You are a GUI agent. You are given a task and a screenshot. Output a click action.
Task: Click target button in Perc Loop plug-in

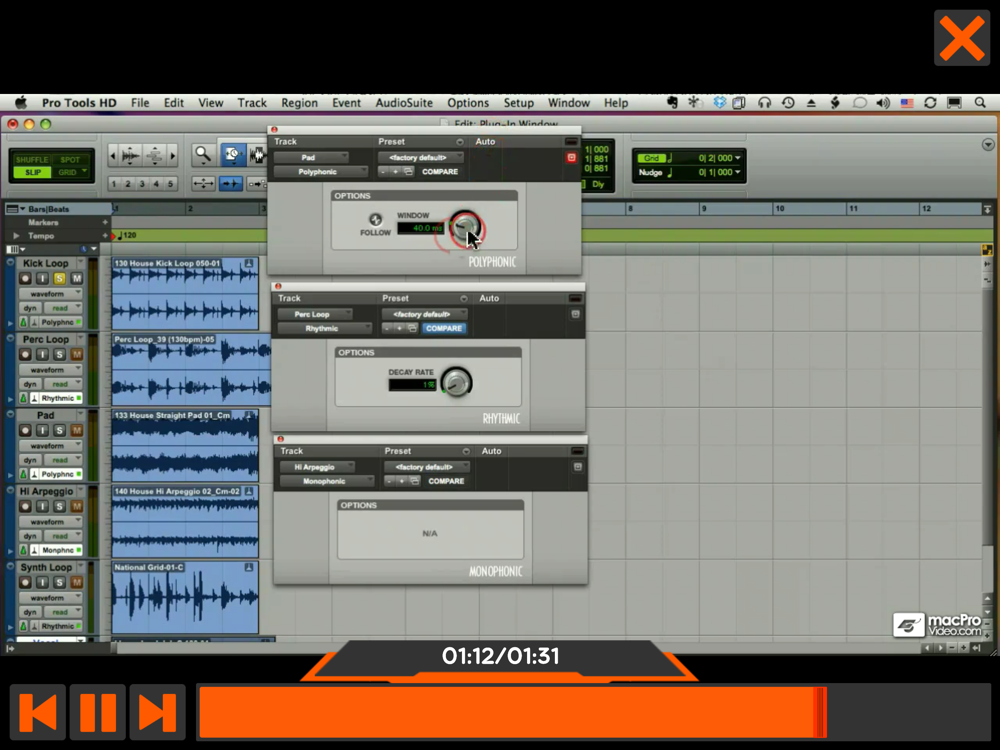tap(575, 314)
